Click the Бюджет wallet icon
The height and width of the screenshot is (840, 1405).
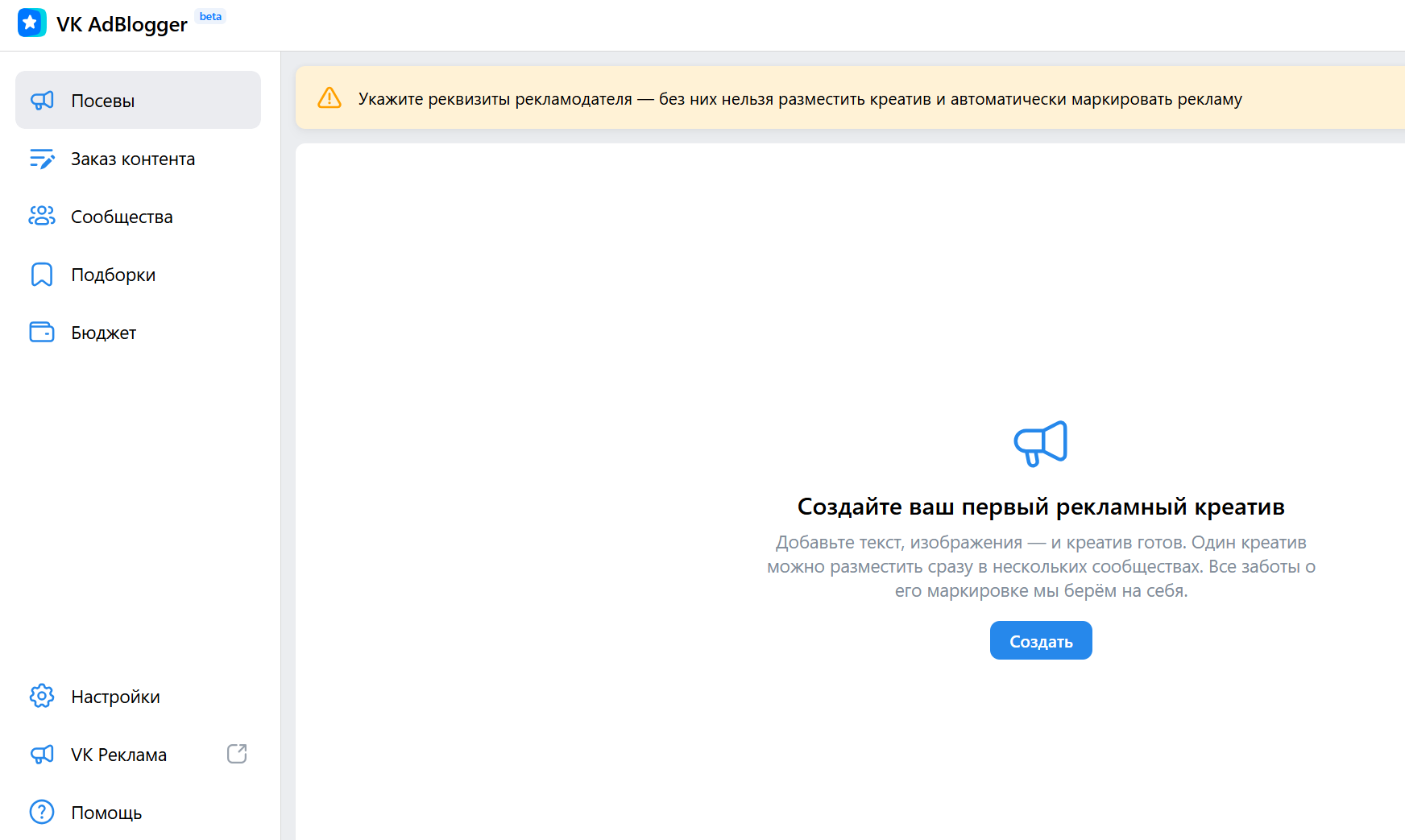coord(42,332)
